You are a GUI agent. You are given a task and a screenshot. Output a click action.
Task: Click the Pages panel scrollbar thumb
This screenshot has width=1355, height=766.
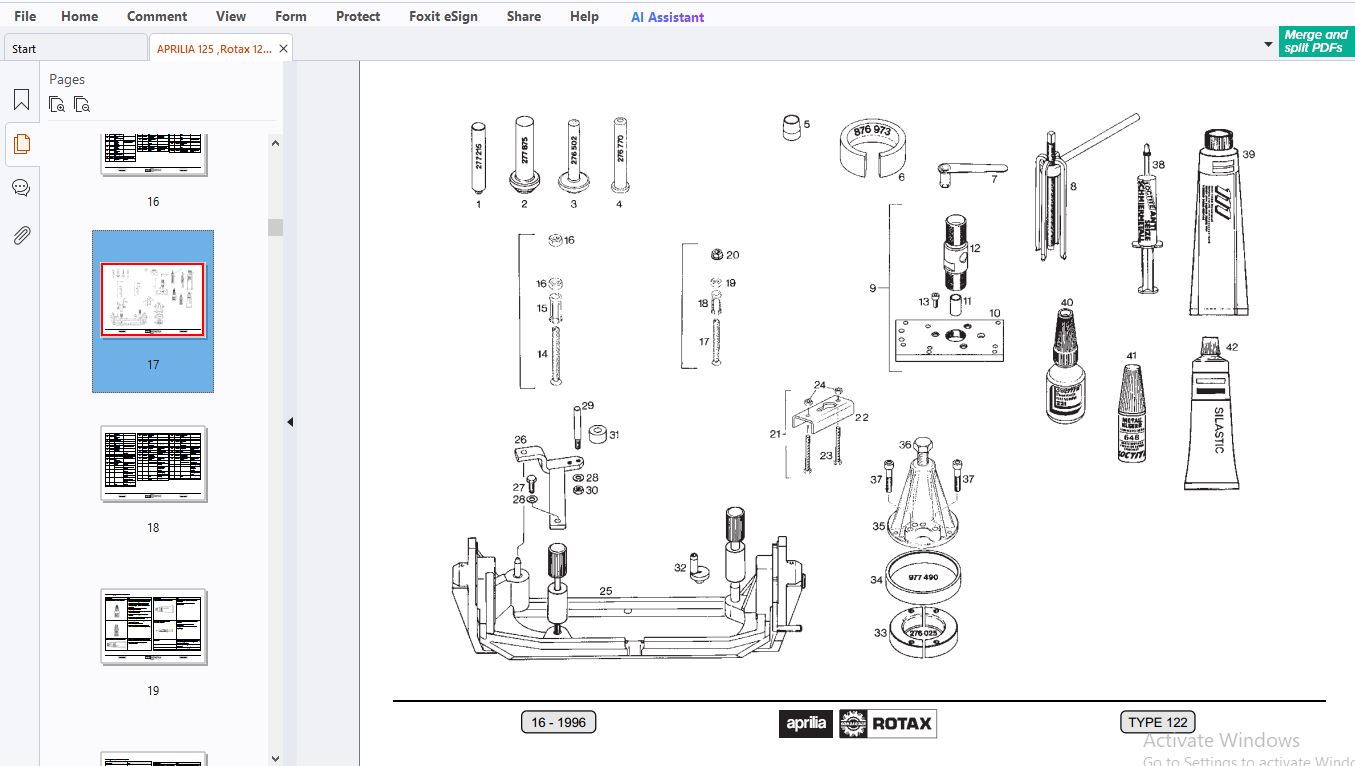[x=275, y=227]
